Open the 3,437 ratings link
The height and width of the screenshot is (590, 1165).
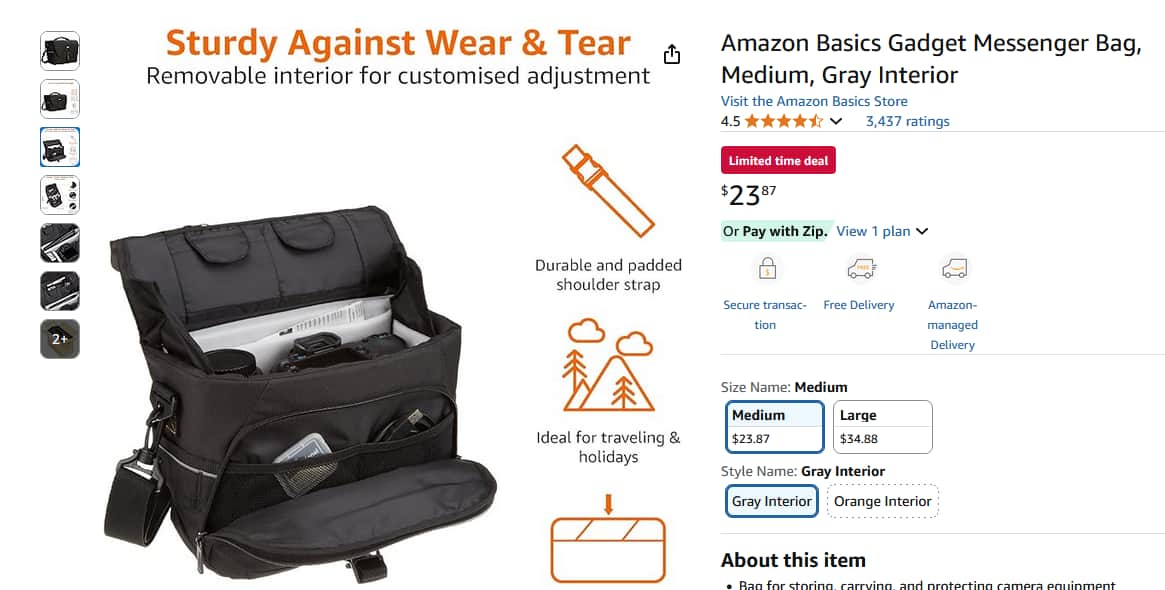pos(907,121)
